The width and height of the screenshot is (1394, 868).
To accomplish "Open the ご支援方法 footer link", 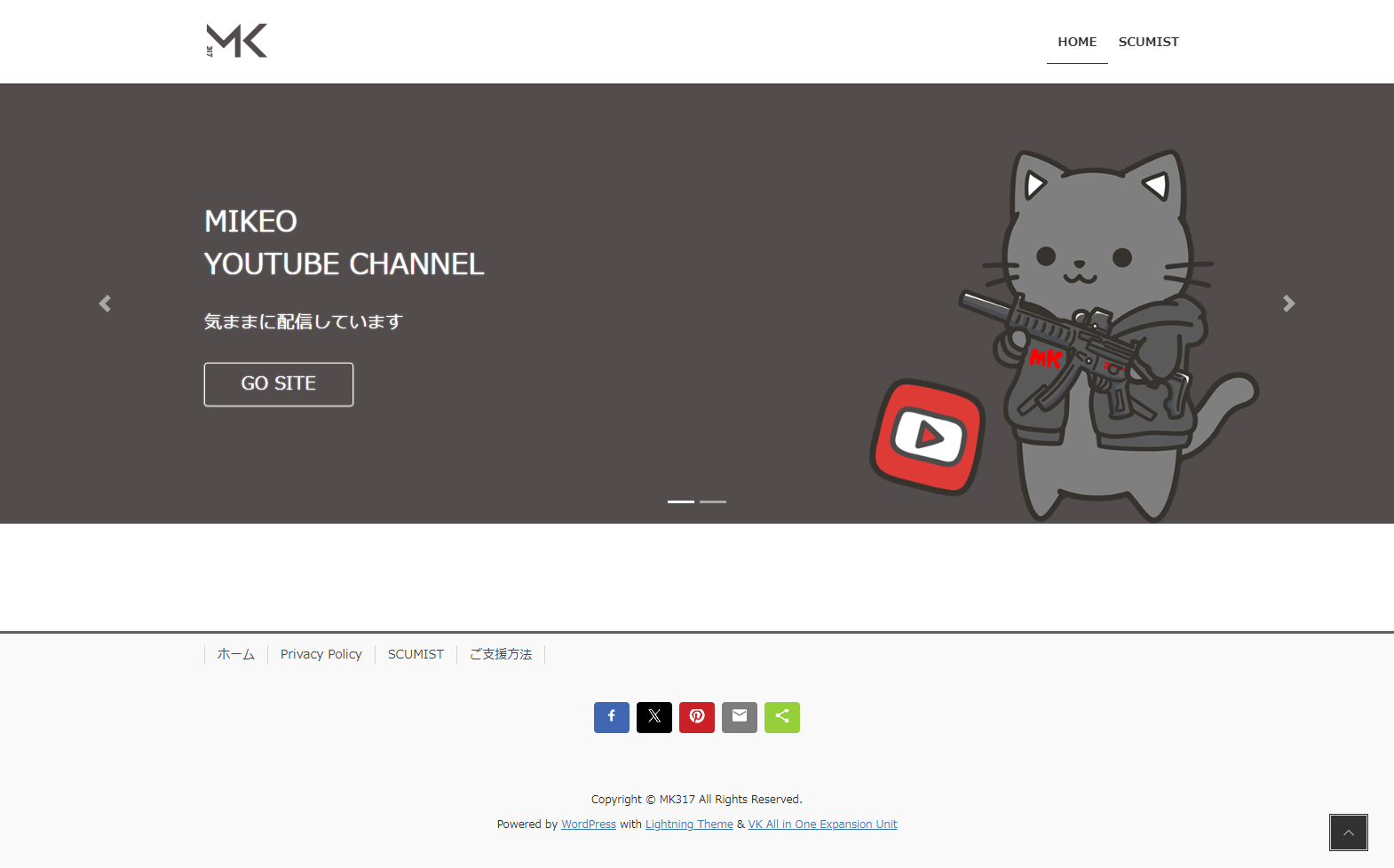I will 500,654.
